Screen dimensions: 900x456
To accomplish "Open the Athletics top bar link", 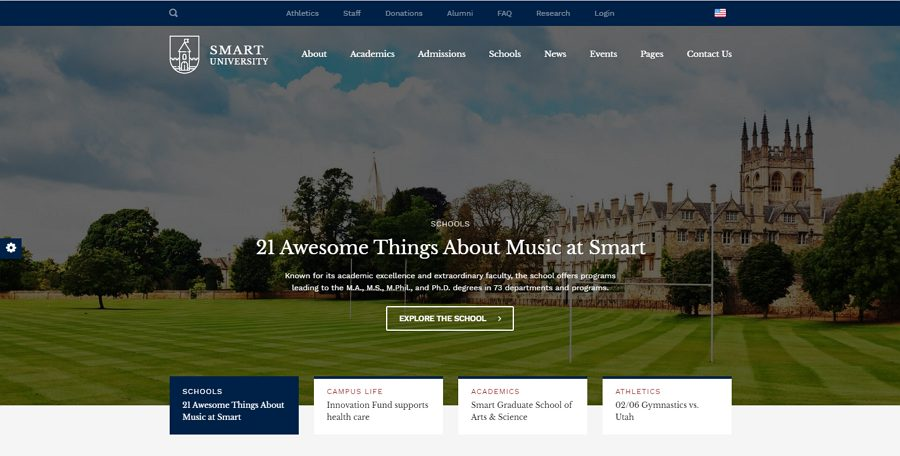I will 302,13.
